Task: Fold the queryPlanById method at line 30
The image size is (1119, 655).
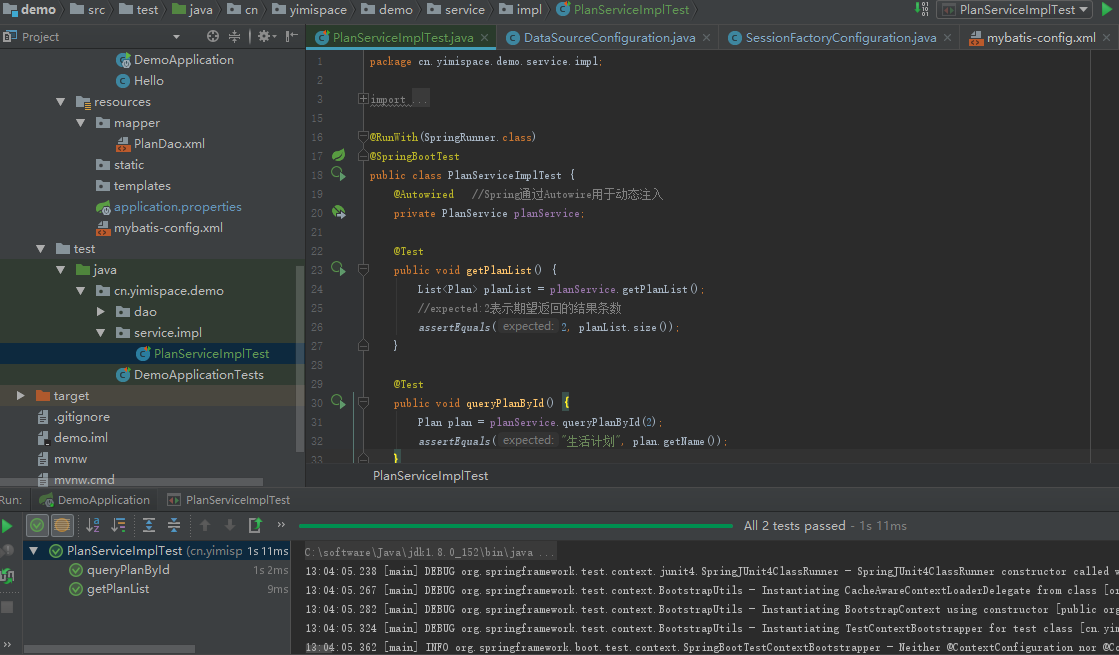Action: click(363, 402)
